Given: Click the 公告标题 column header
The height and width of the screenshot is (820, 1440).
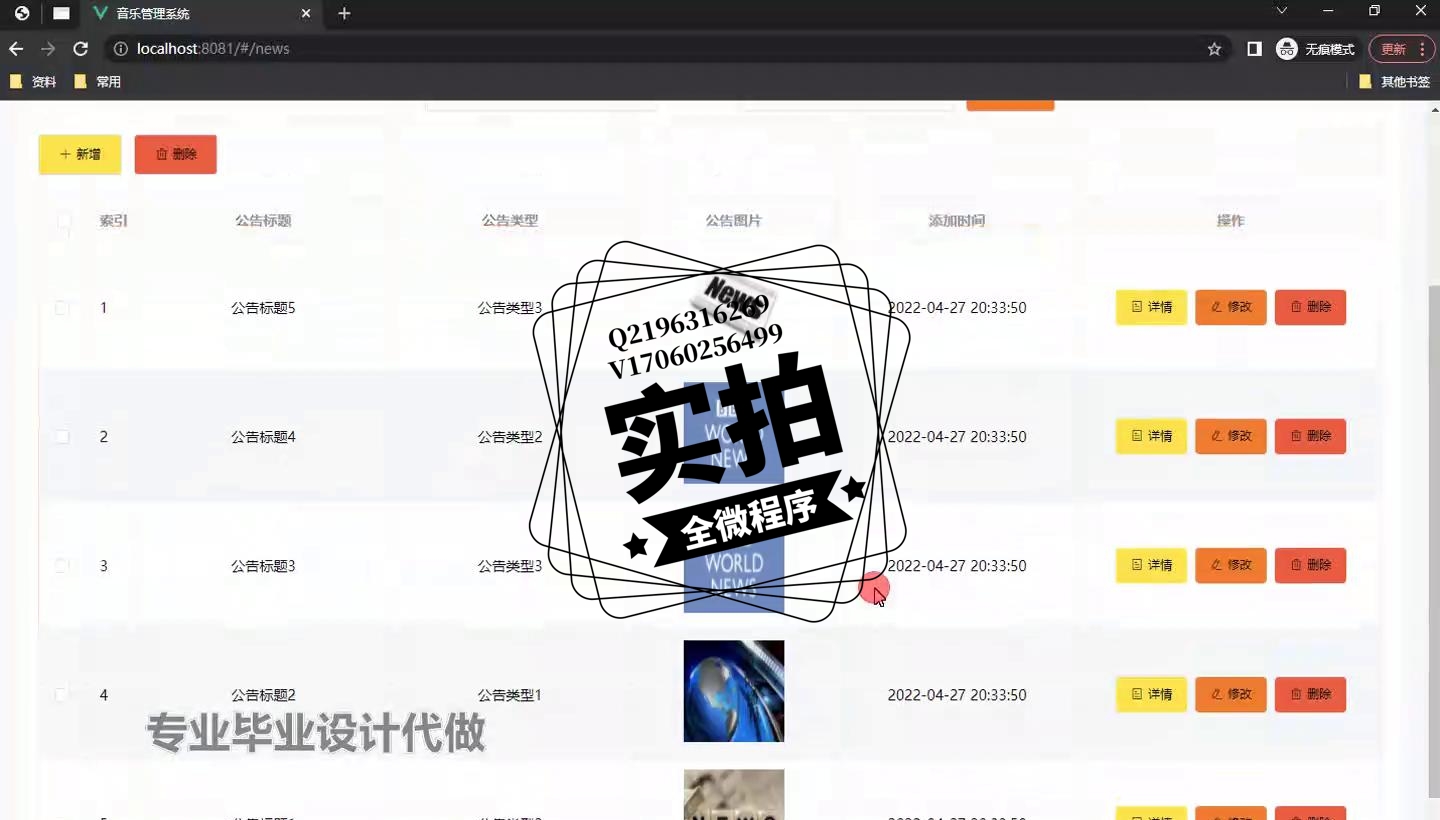Looking at the screenshot, I should click(x=263, y=221).
